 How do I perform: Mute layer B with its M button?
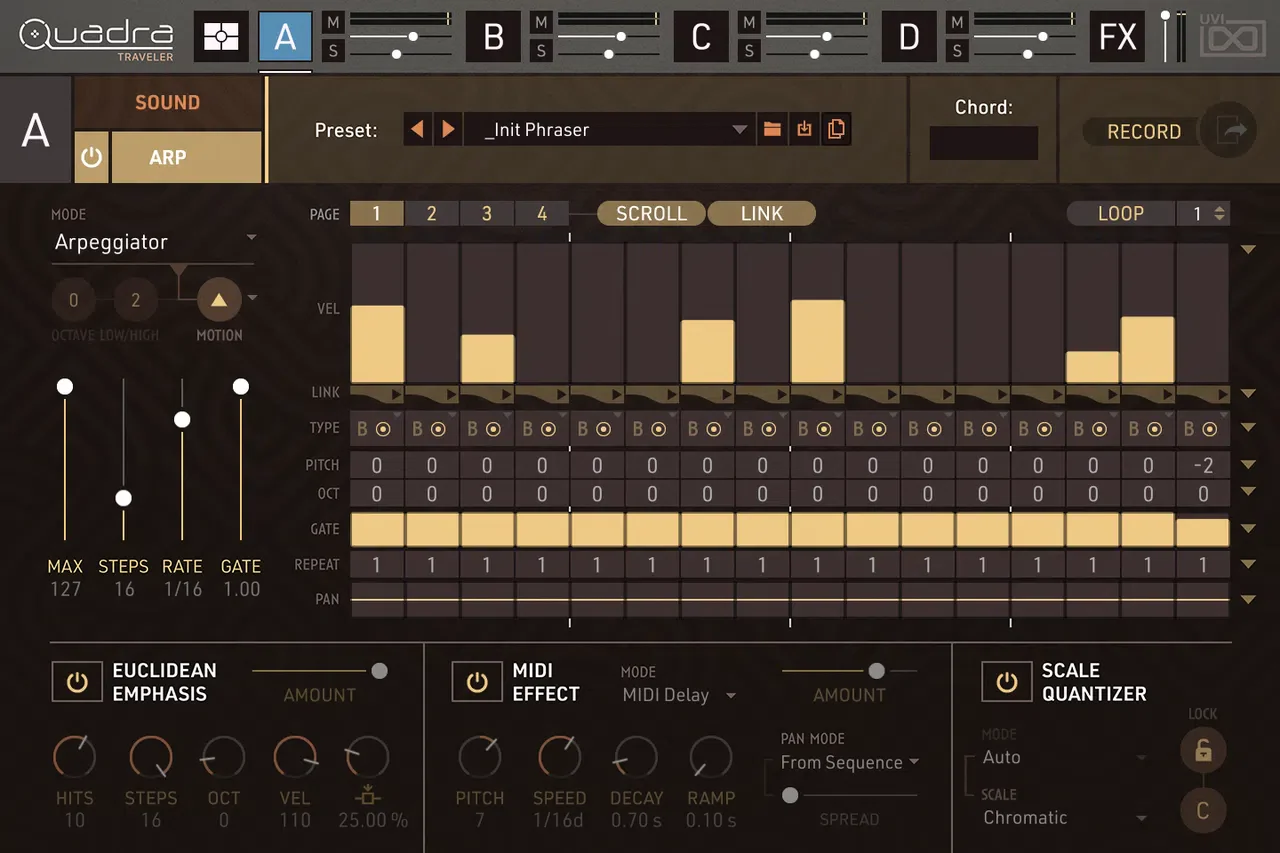click(x=541, y=22)
